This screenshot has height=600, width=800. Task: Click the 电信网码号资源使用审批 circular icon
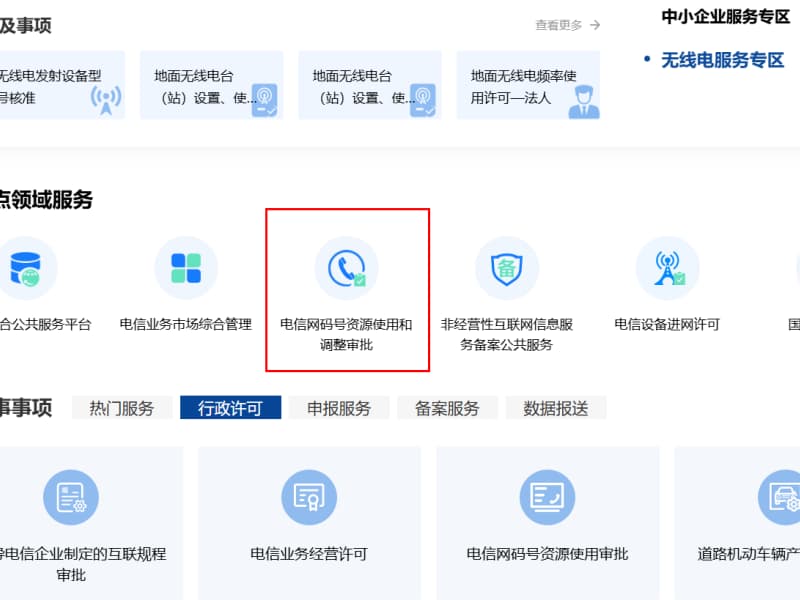tap(547, 497)
